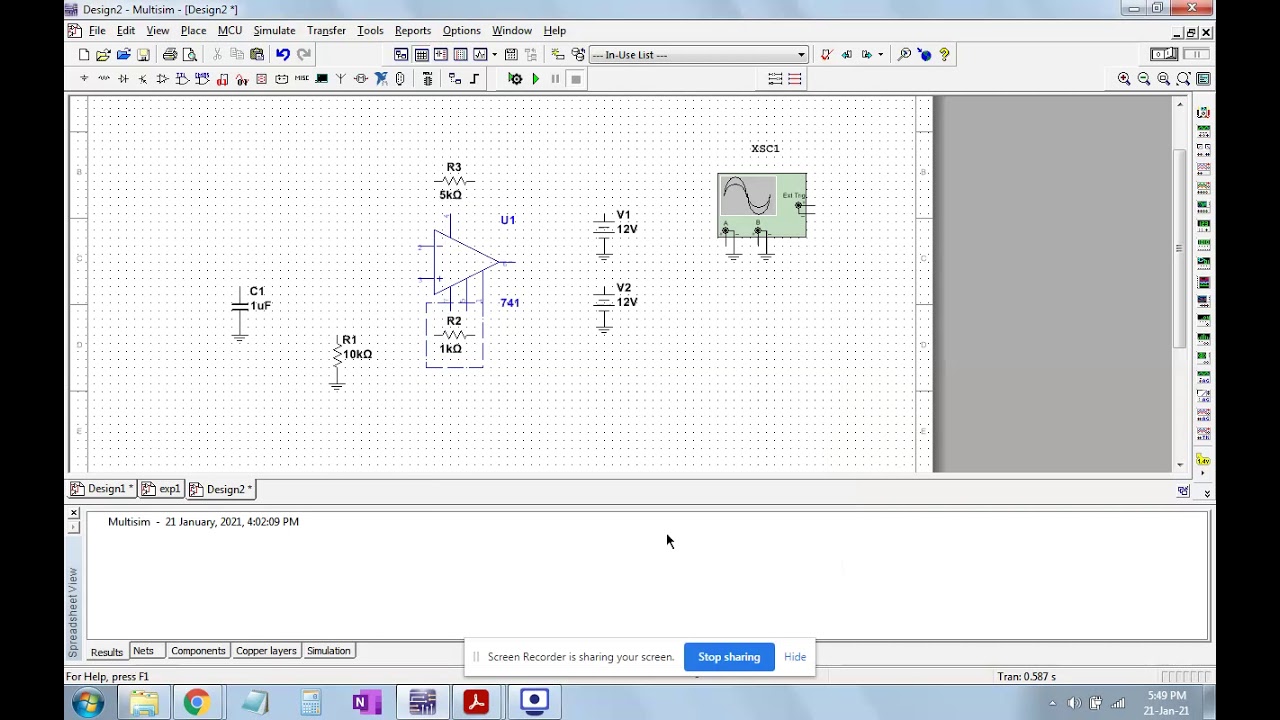Place a MISC component
This screenshot has height=720, width=1280.
[302, 79]
